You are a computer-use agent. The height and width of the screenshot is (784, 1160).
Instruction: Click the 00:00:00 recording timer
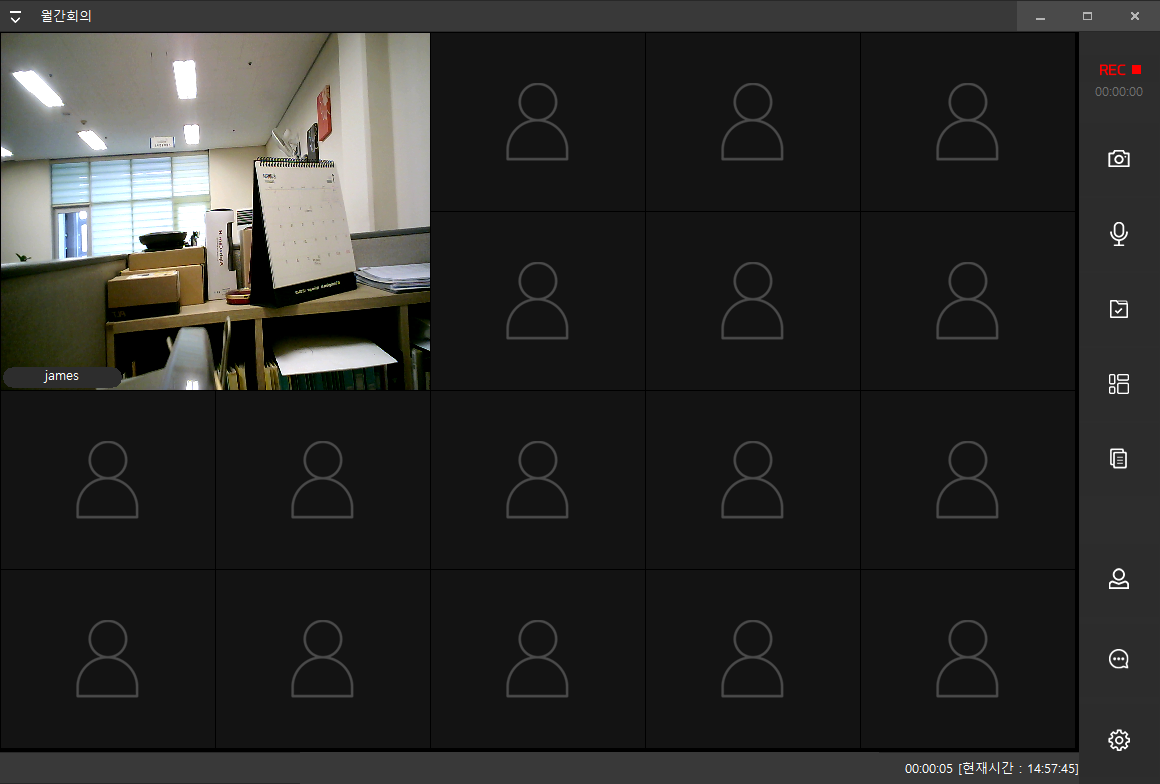point(1119,92)
